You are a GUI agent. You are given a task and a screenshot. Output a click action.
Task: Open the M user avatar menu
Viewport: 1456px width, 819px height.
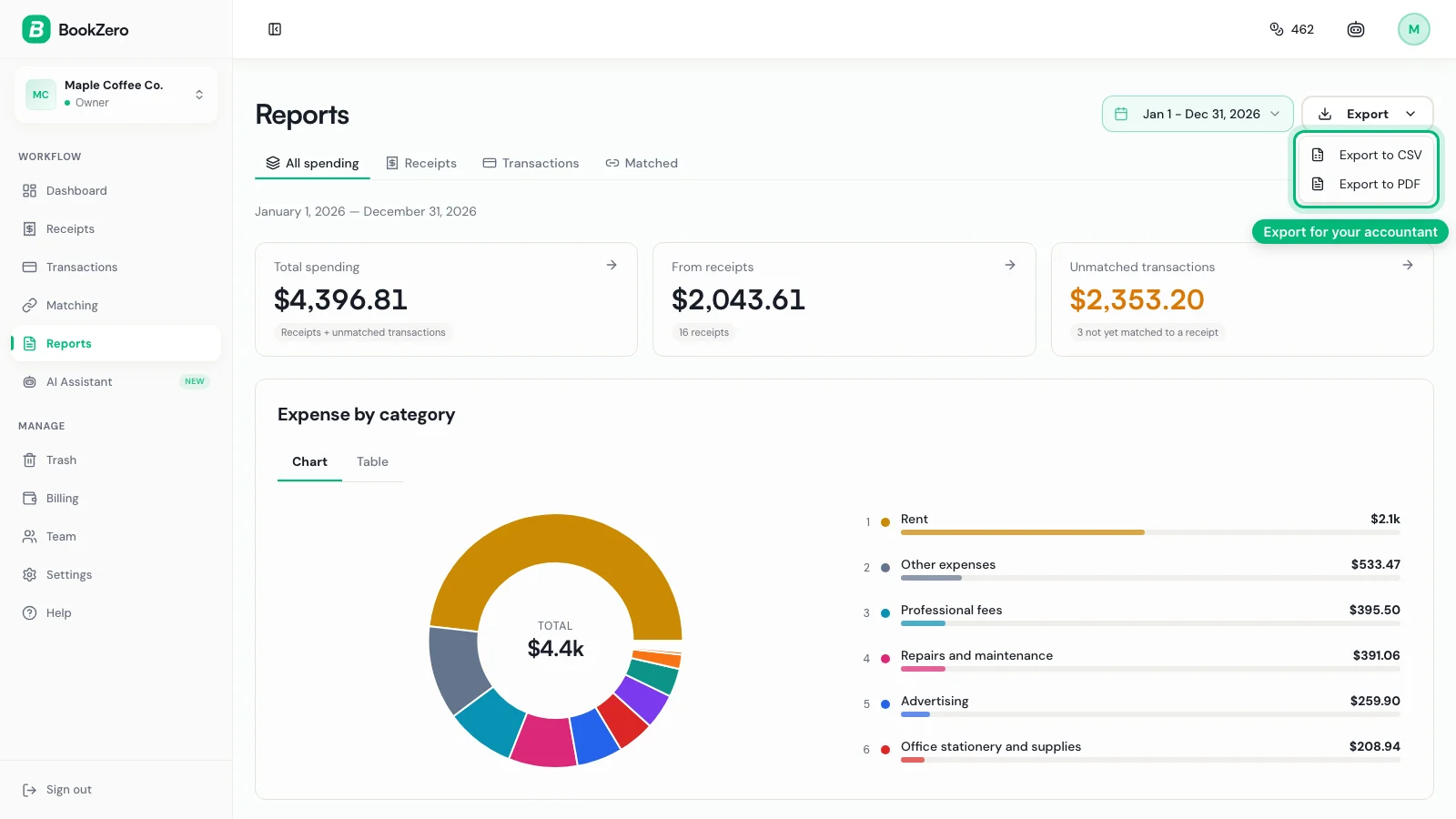coord(1414,29)
